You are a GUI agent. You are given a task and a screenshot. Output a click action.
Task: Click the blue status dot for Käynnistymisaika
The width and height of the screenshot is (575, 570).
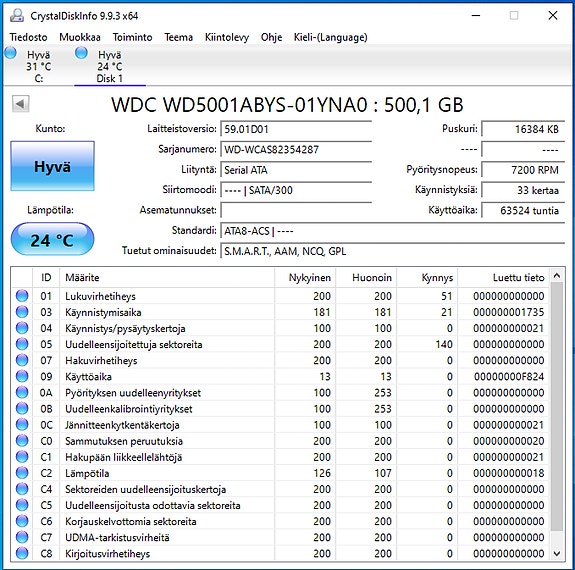click(x=22, y=312)
